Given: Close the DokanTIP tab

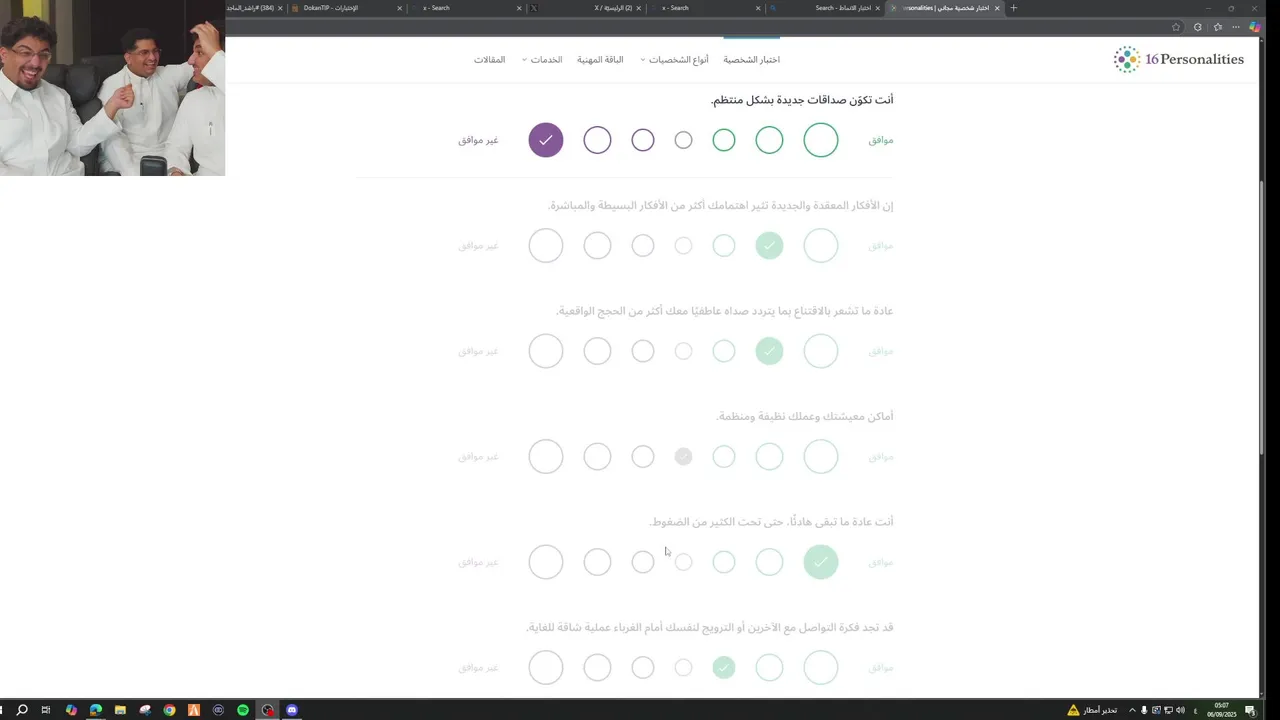Looking at the screenshot, I should 400,8.
